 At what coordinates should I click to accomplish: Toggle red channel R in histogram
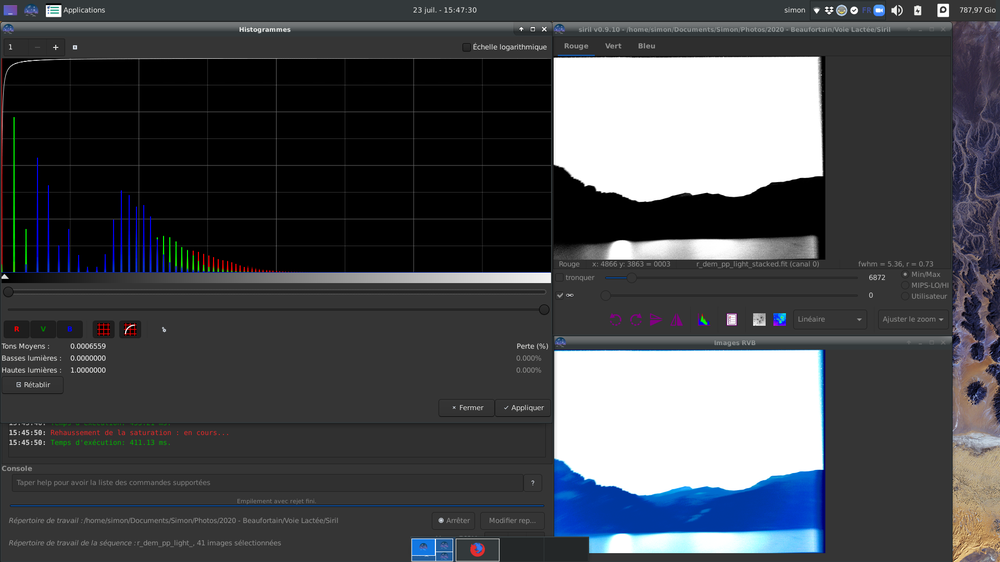[x=17, y=329]
